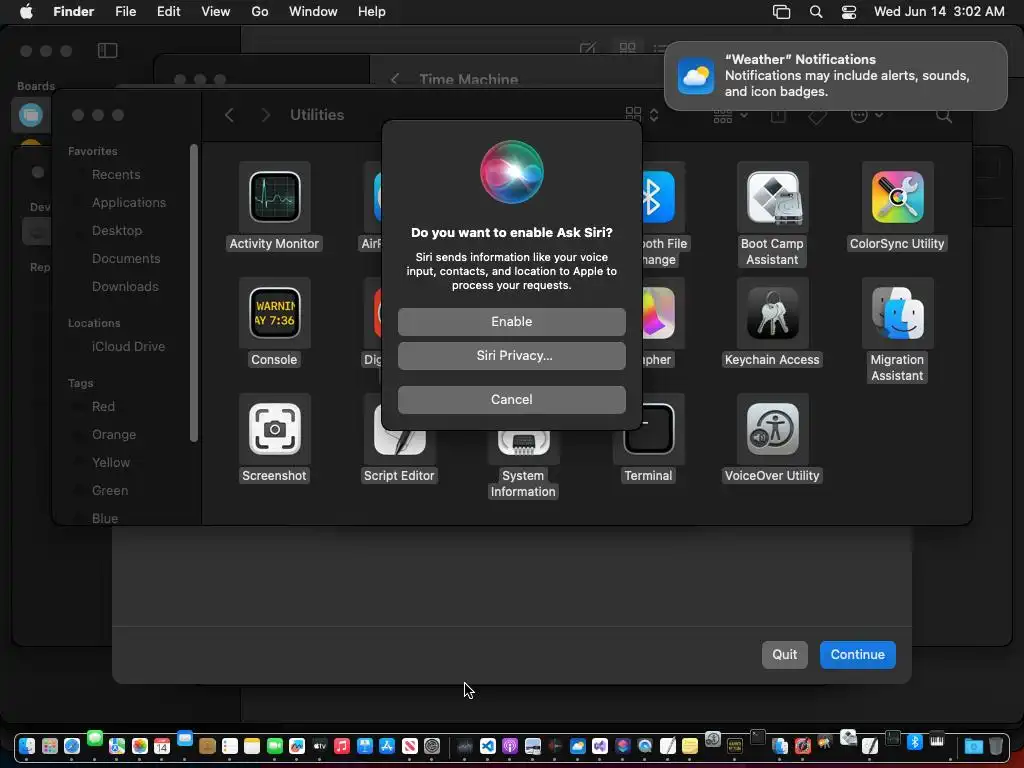Select the Orange tag in sidebar
Viewport: 1024px width, 768px height.
pyautogui.click(x=114, y=435)
